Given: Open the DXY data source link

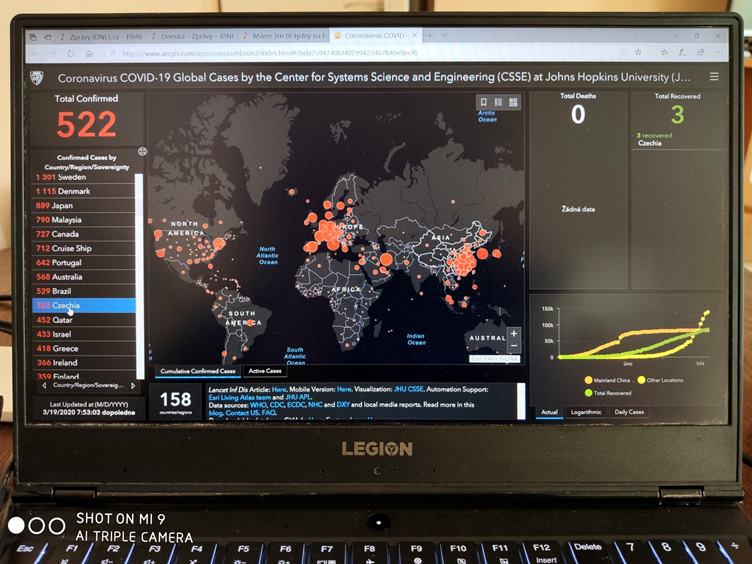Looking at the screenshot, I should 343,405.
